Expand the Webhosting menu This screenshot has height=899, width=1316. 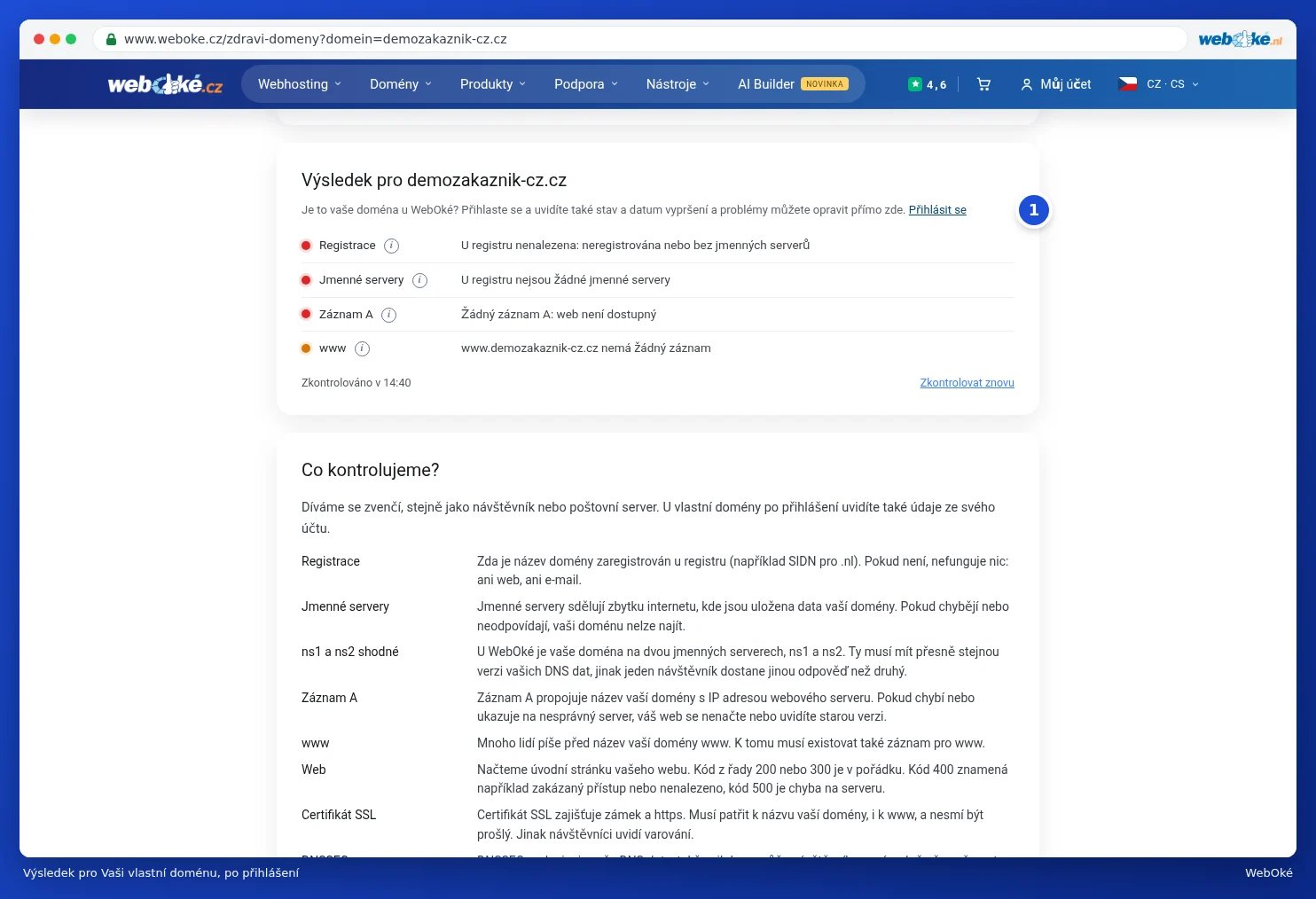point(300,84)
